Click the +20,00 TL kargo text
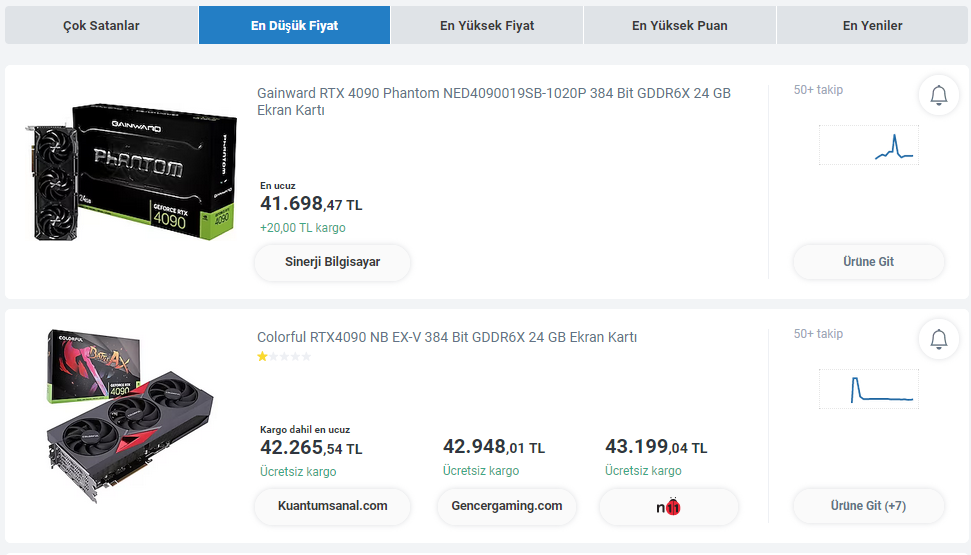 (303, 228)
